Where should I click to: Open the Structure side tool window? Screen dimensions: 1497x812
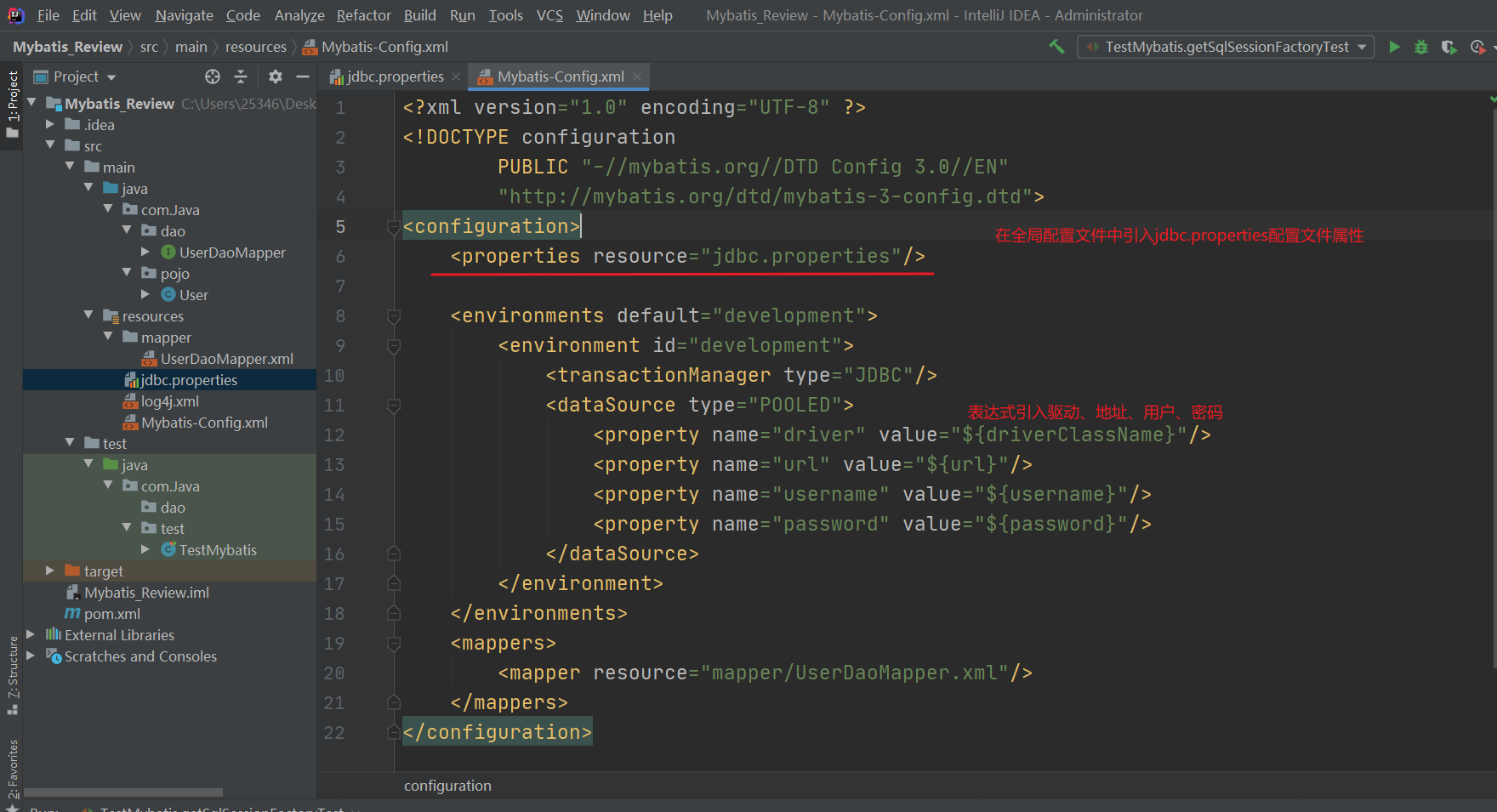12,676
